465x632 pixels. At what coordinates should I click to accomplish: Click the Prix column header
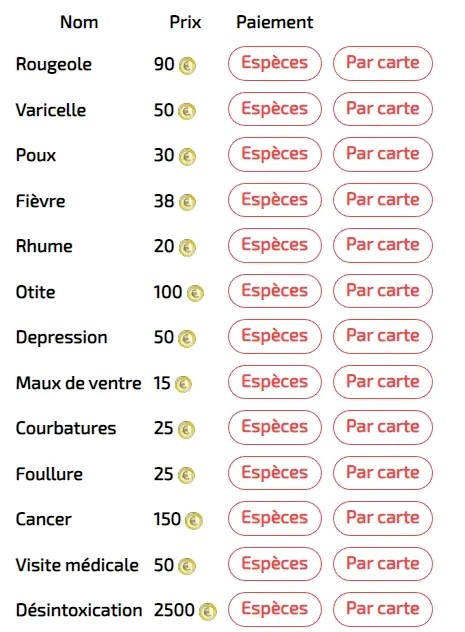185,22
